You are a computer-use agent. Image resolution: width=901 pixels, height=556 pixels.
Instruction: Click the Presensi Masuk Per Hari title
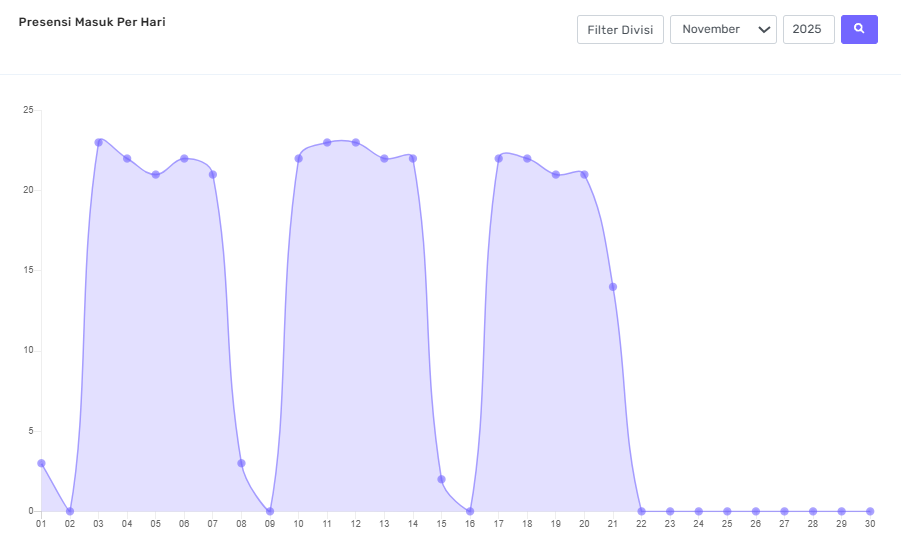click(x=92, y=22)
